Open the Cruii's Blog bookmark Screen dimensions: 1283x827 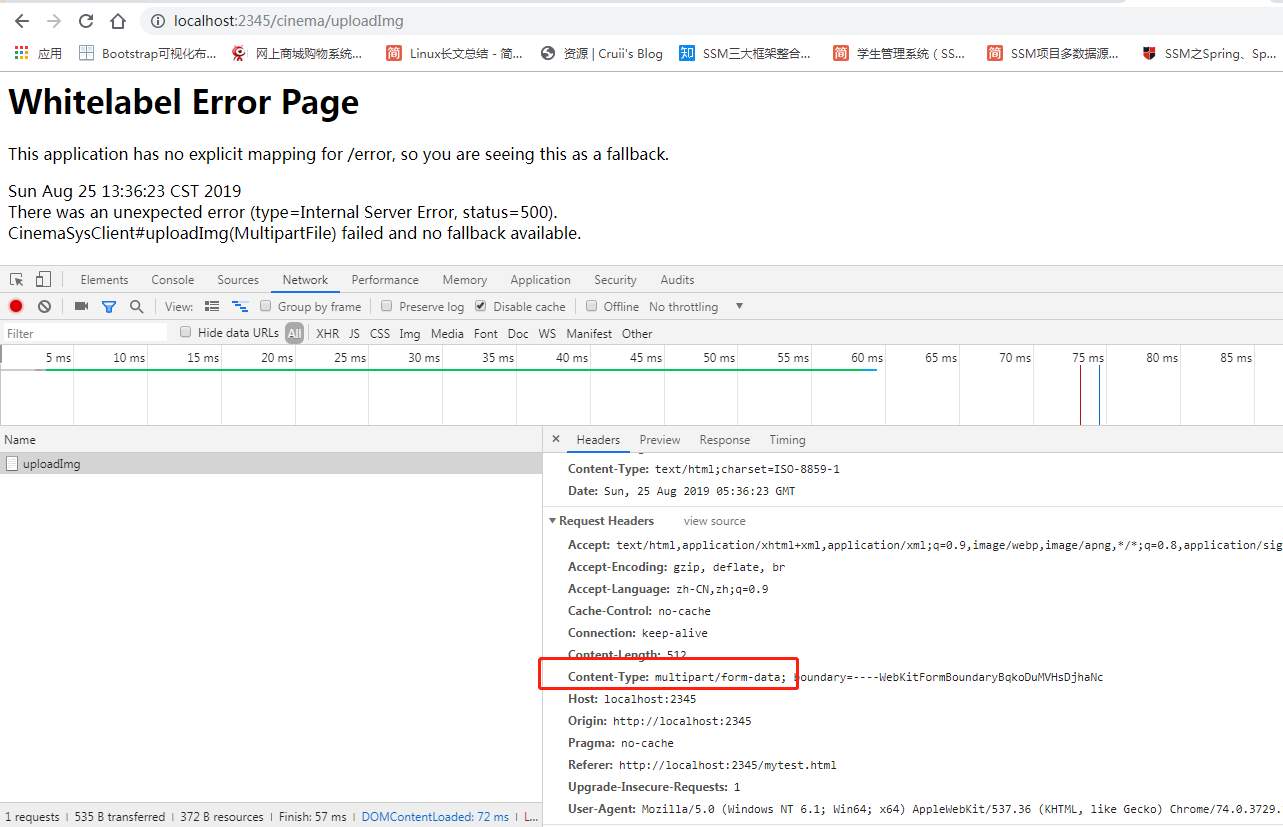pyautogui.click(x=601, y=53)
